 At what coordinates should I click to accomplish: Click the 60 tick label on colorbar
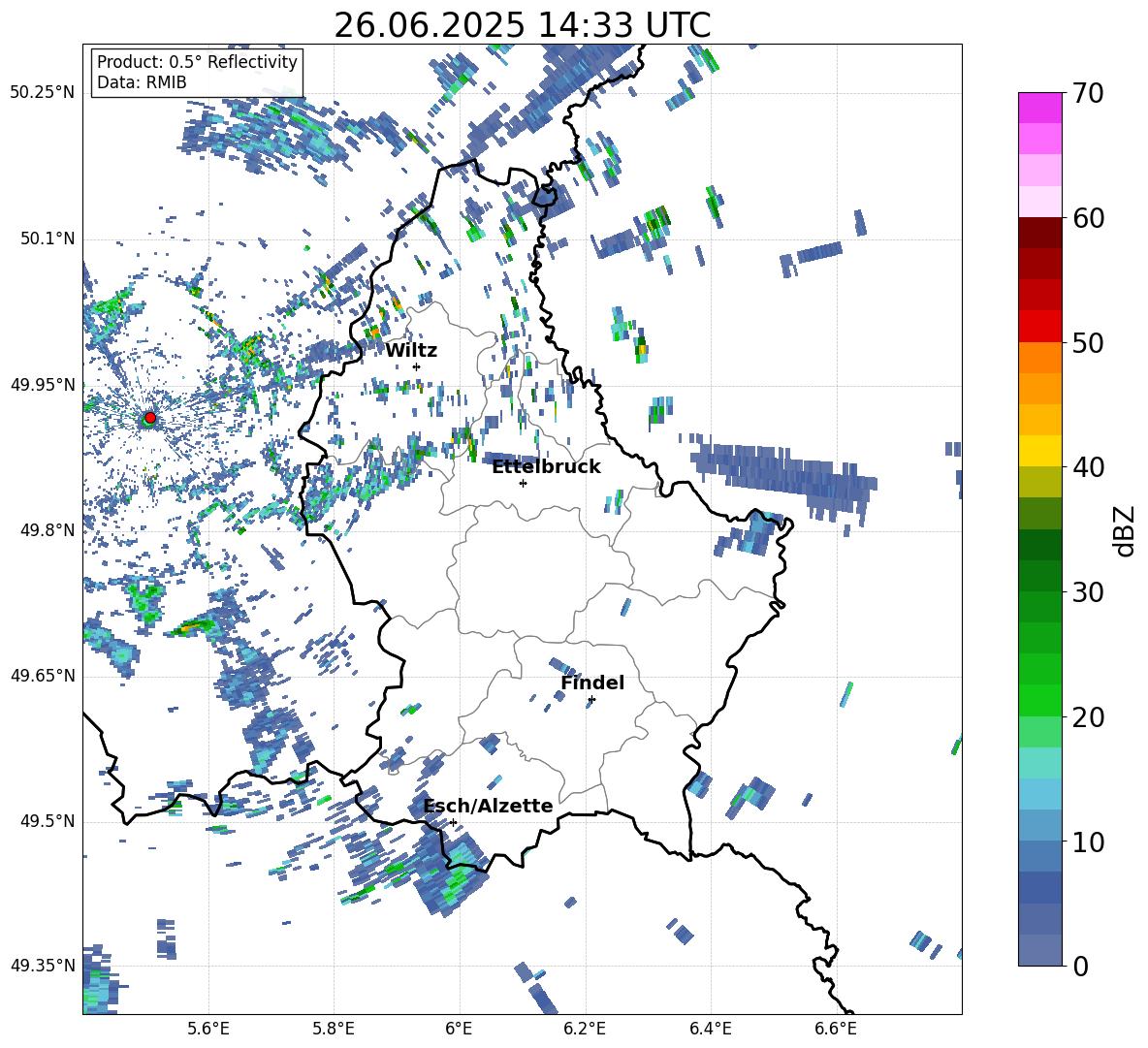point(1088,218)
